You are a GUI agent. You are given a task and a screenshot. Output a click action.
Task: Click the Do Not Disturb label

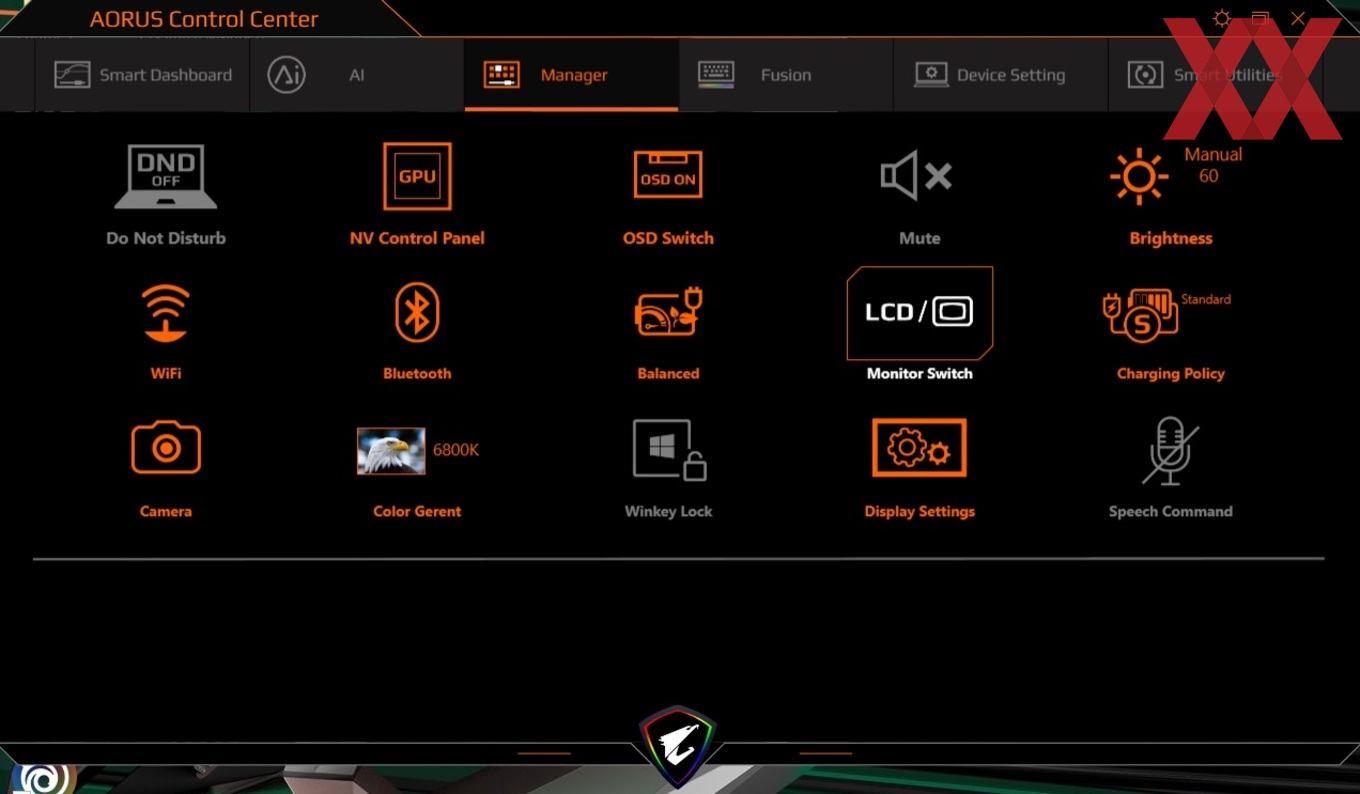166,238
